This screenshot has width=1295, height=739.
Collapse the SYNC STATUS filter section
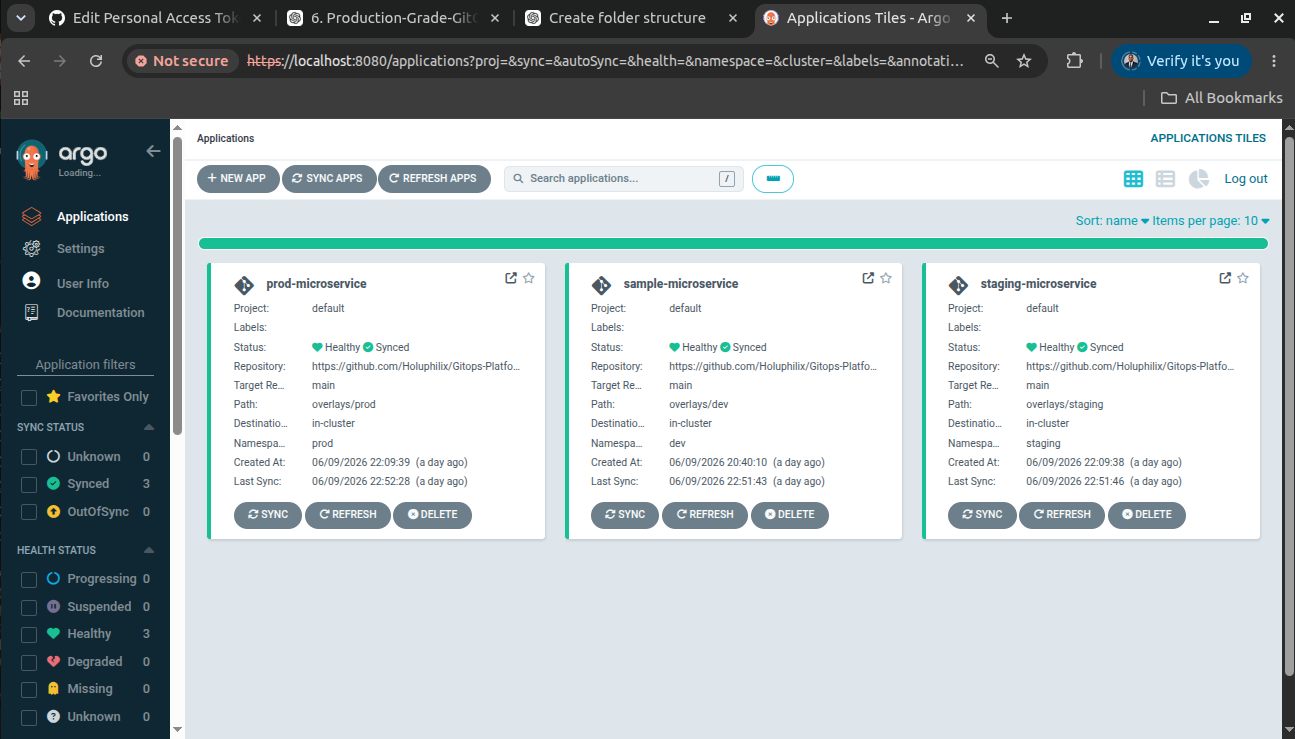coord(149,427)
